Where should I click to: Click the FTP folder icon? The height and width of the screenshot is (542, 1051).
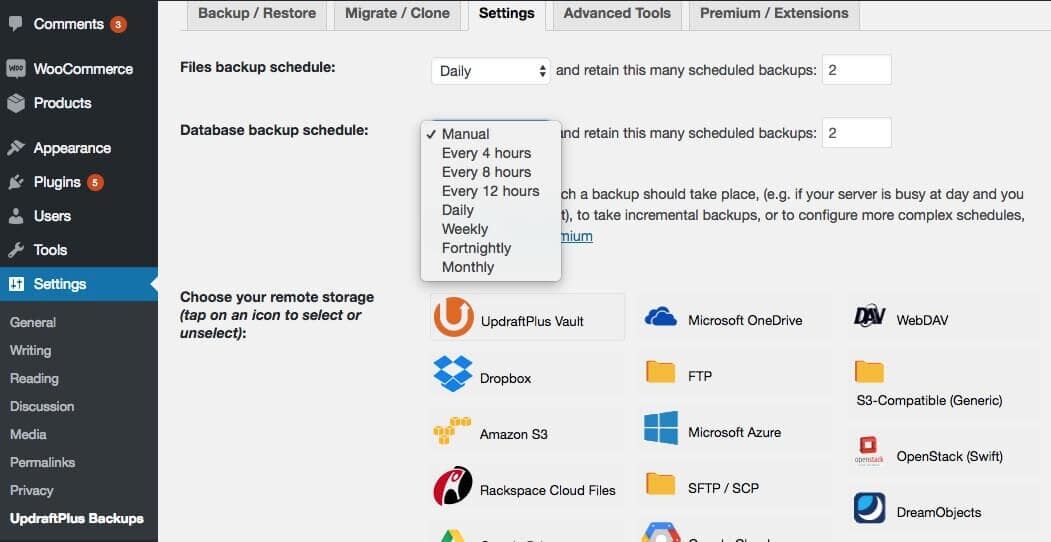661,373
